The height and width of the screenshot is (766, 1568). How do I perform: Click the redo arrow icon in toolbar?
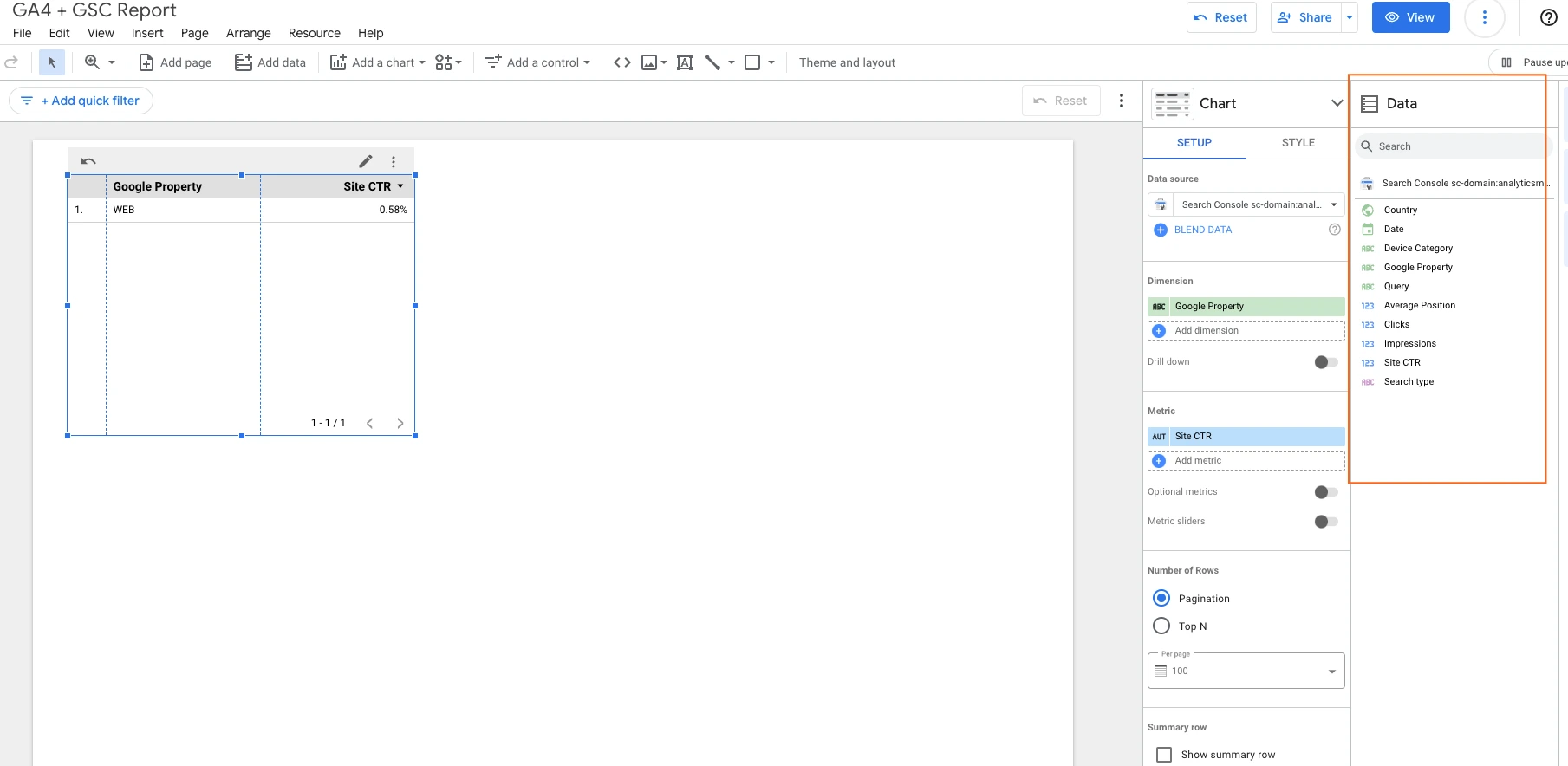point(11,62)
